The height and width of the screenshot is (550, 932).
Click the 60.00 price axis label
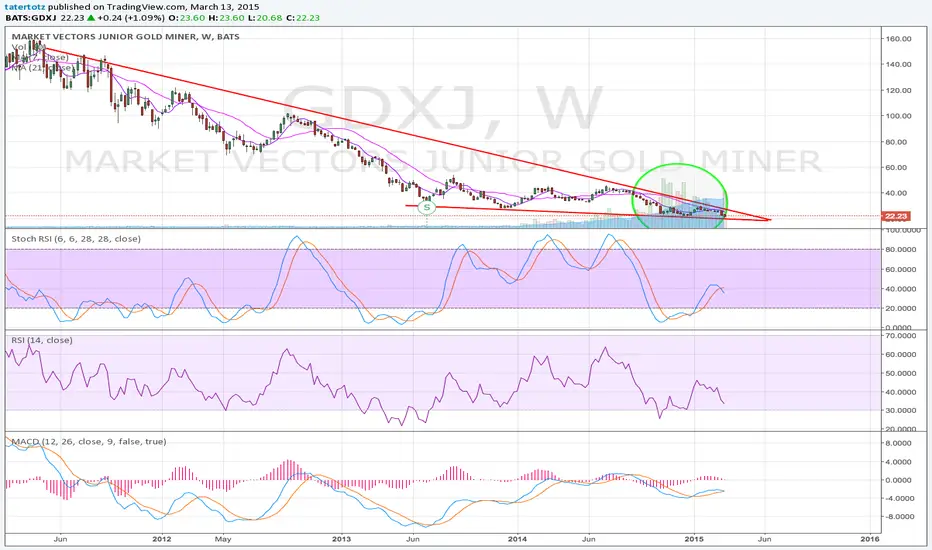pos(898,168)
